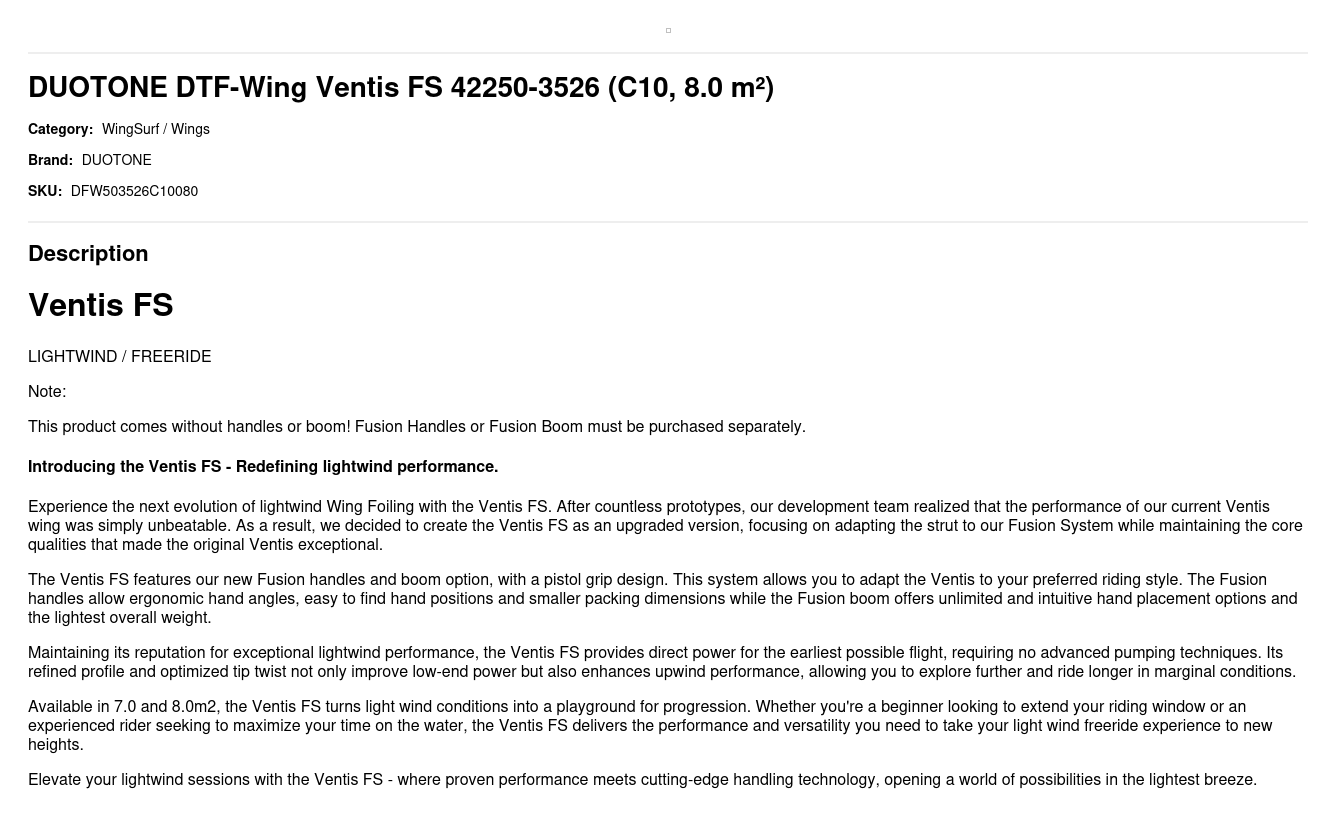
Task: Click the LIGHTWIND / FREERIDE text line
Action: pos(119,356)
